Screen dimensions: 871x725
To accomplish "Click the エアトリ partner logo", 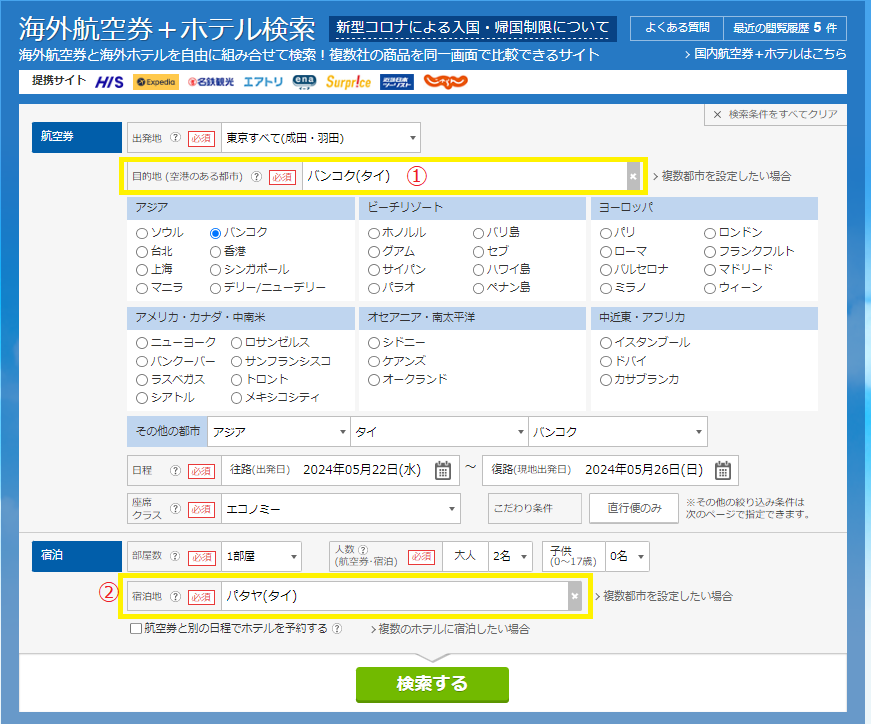I will 263,82.
